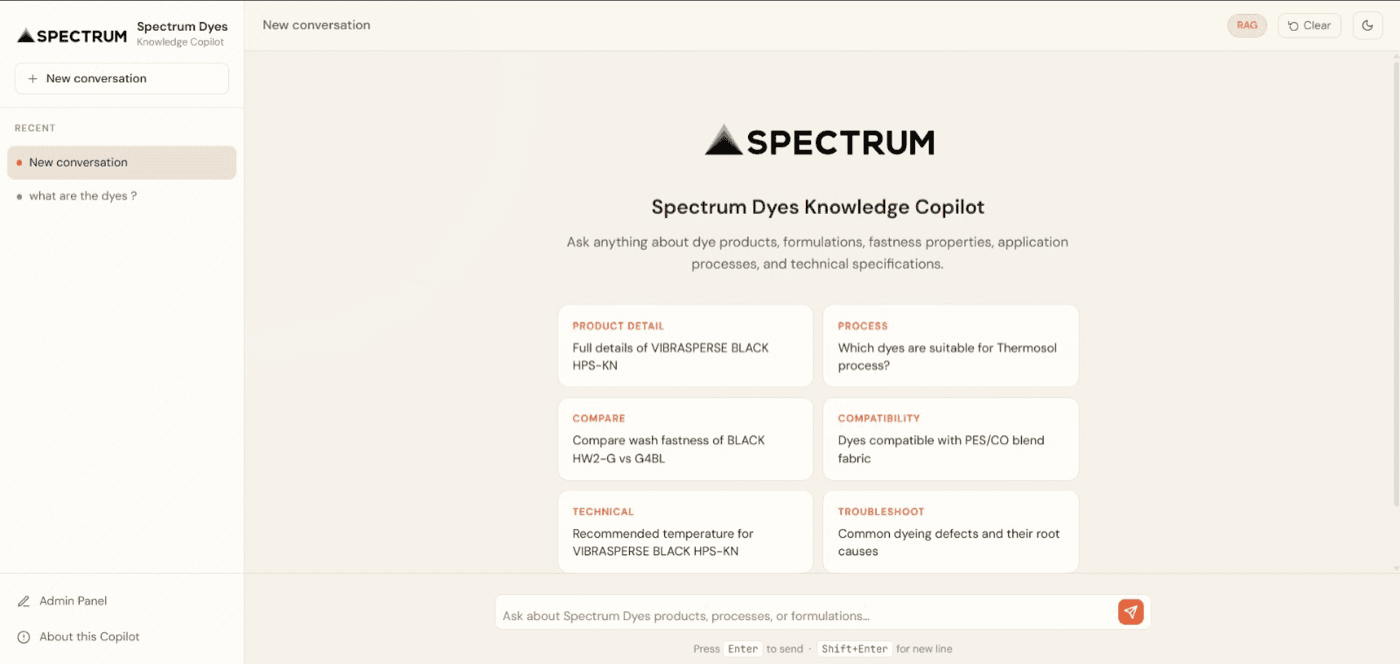This screenshot has width=1400, height=664.
Task: Start a New conversation from the sidebar button
Action: coord(122,79)
